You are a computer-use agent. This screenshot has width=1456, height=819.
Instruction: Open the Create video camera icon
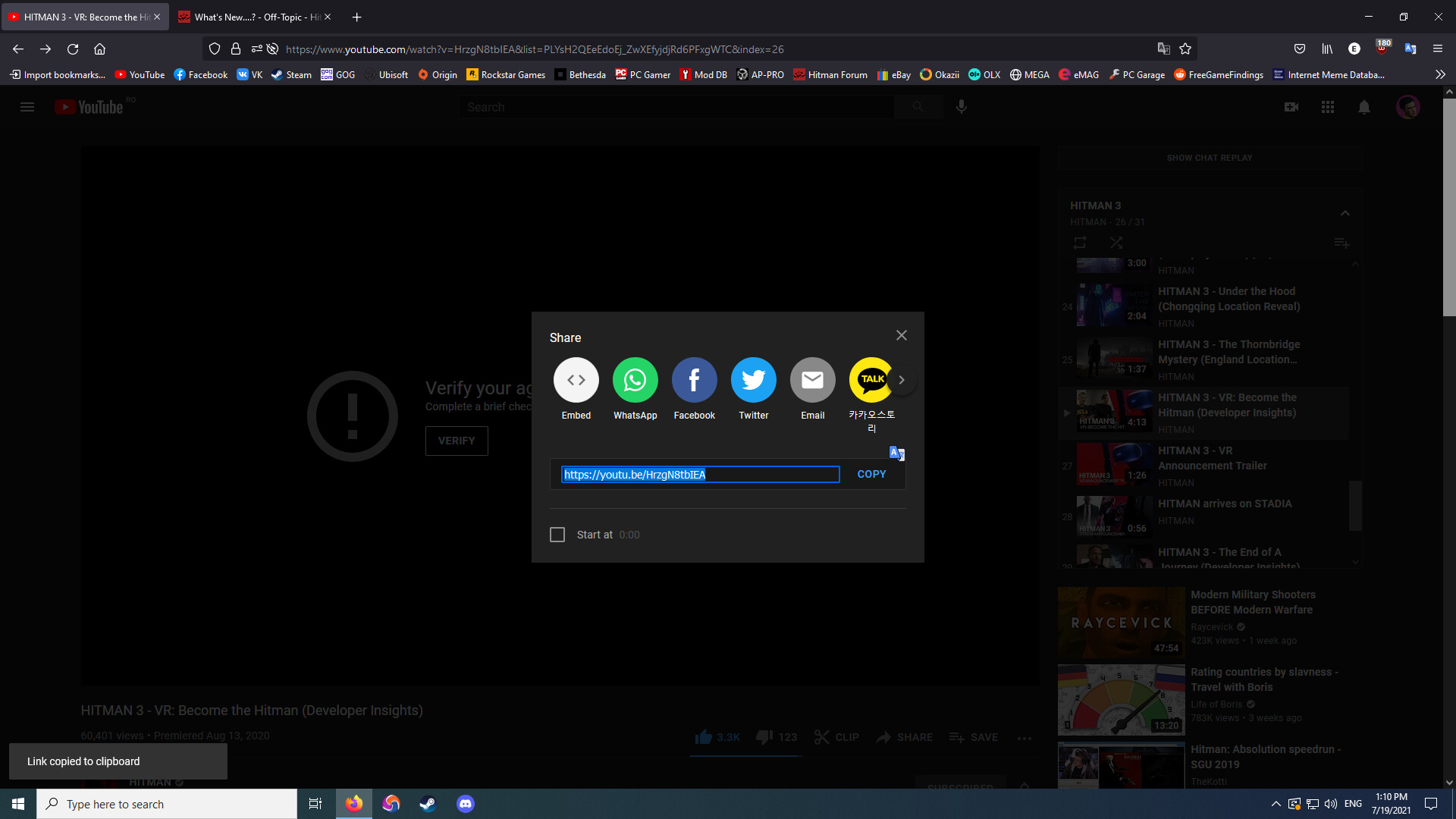[x=1291, y=107]
